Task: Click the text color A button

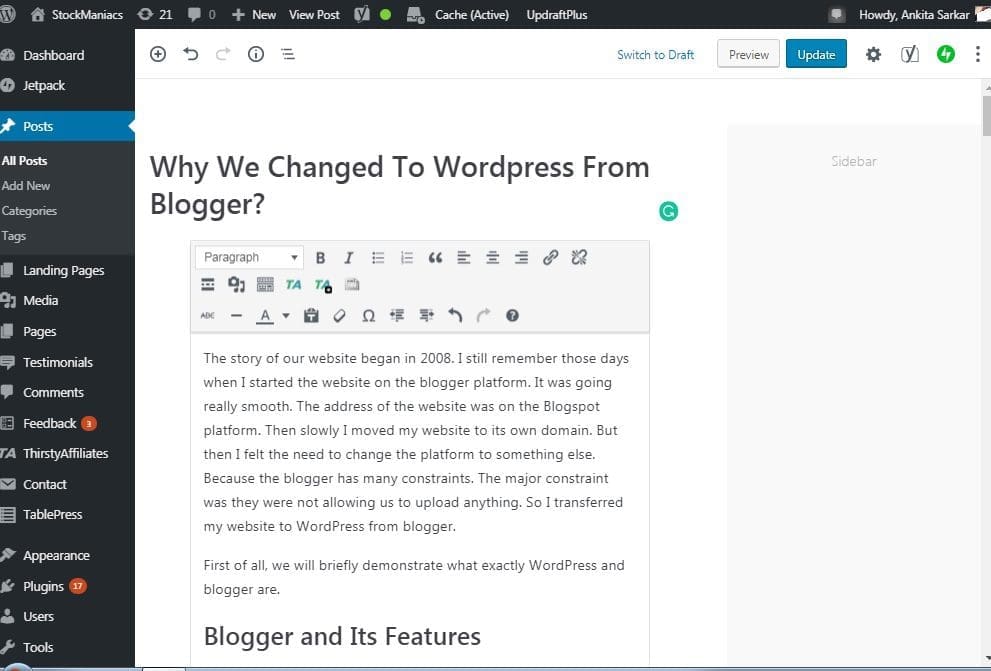Action: pyautogui.click(x=265, y=316)
